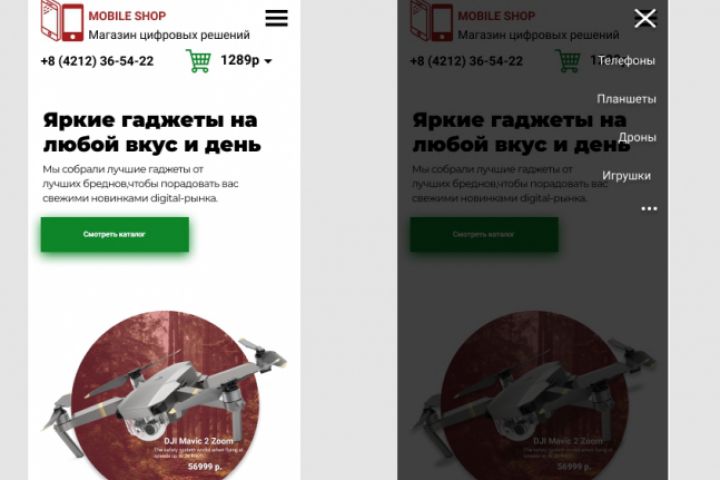Select Телефоны in the overlay menu

coord(627,61)
